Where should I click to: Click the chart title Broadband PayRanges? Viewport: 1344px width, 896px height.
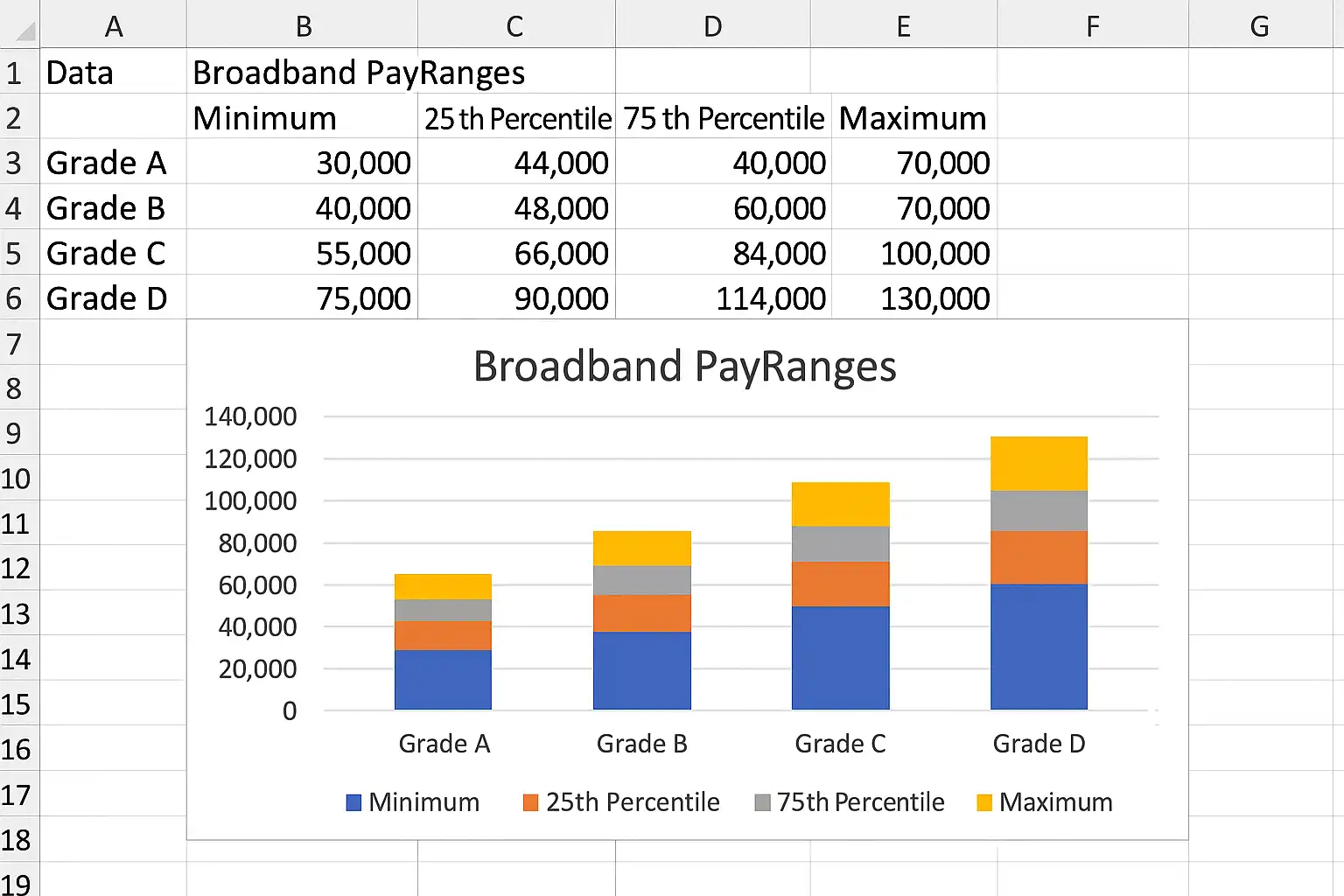684,367
